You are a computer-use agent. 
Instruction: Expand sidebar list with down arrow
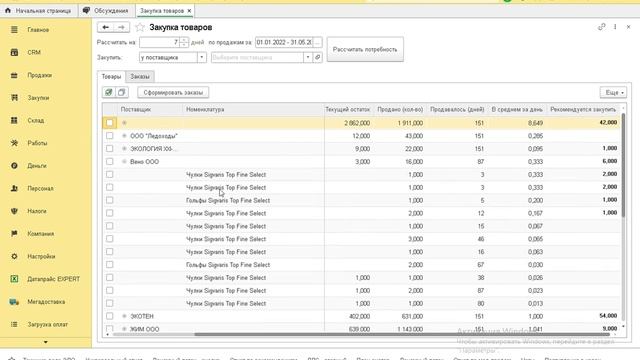[x=46, y=342]
